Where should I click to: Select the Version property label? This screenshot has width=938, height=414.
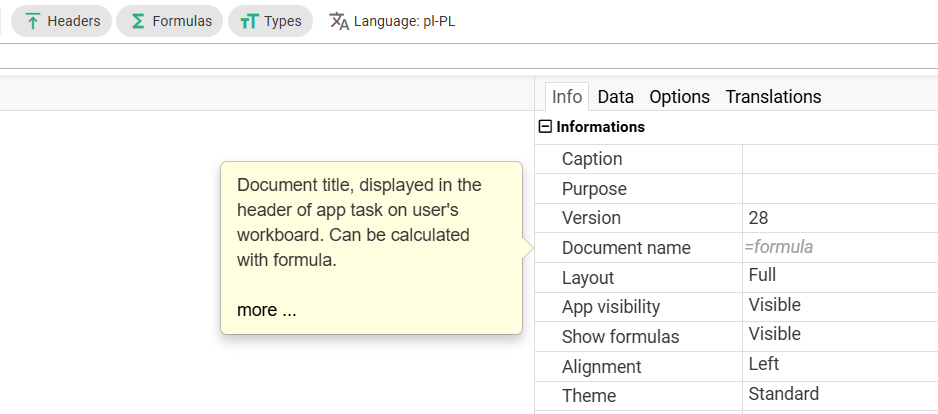coord(591,218)
